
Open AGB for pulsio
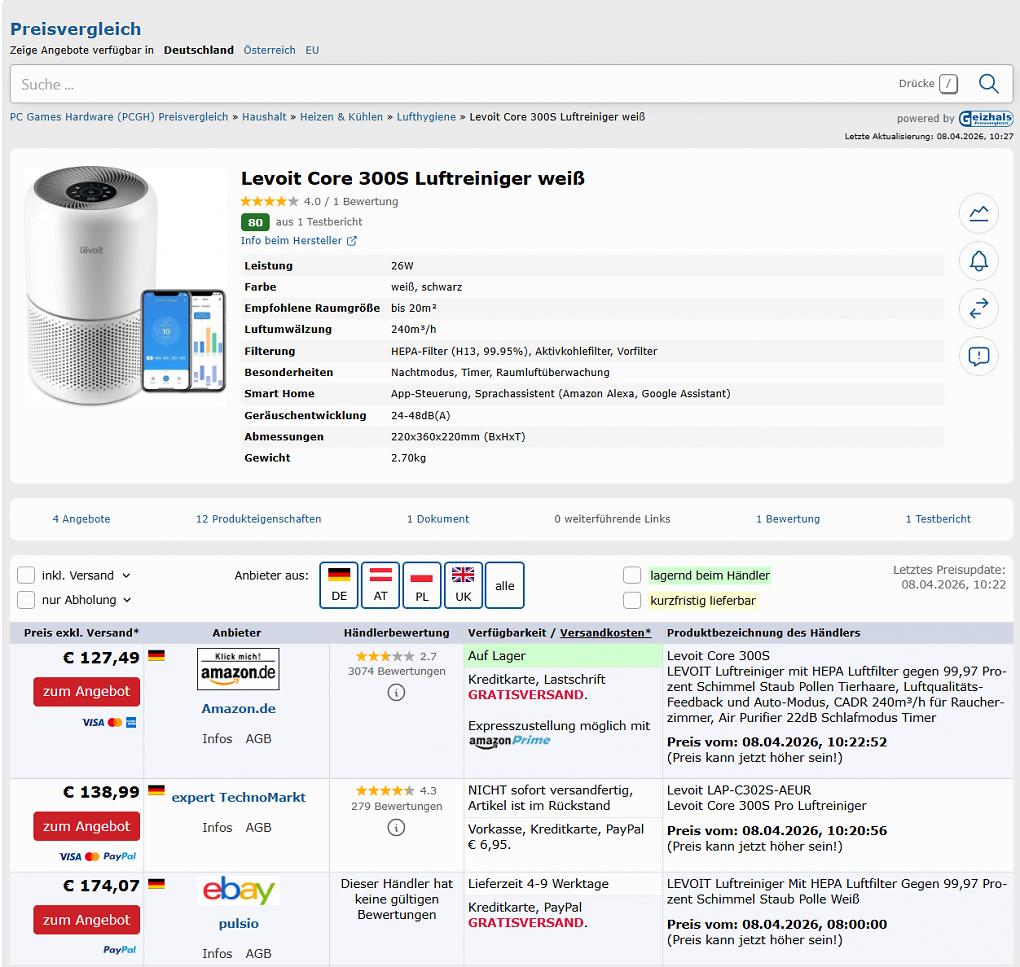(x=258, y=953)
